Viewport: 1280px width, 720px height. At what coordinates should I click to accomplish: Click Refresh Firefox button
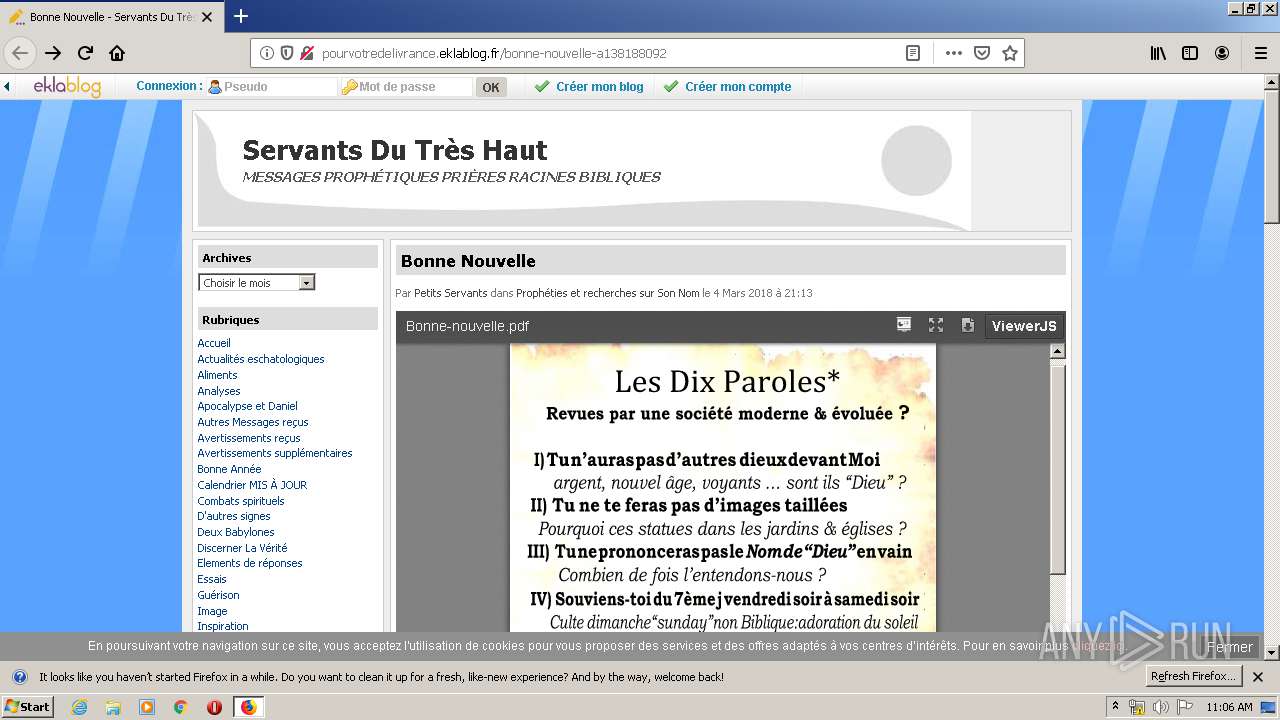(1193, 676)
